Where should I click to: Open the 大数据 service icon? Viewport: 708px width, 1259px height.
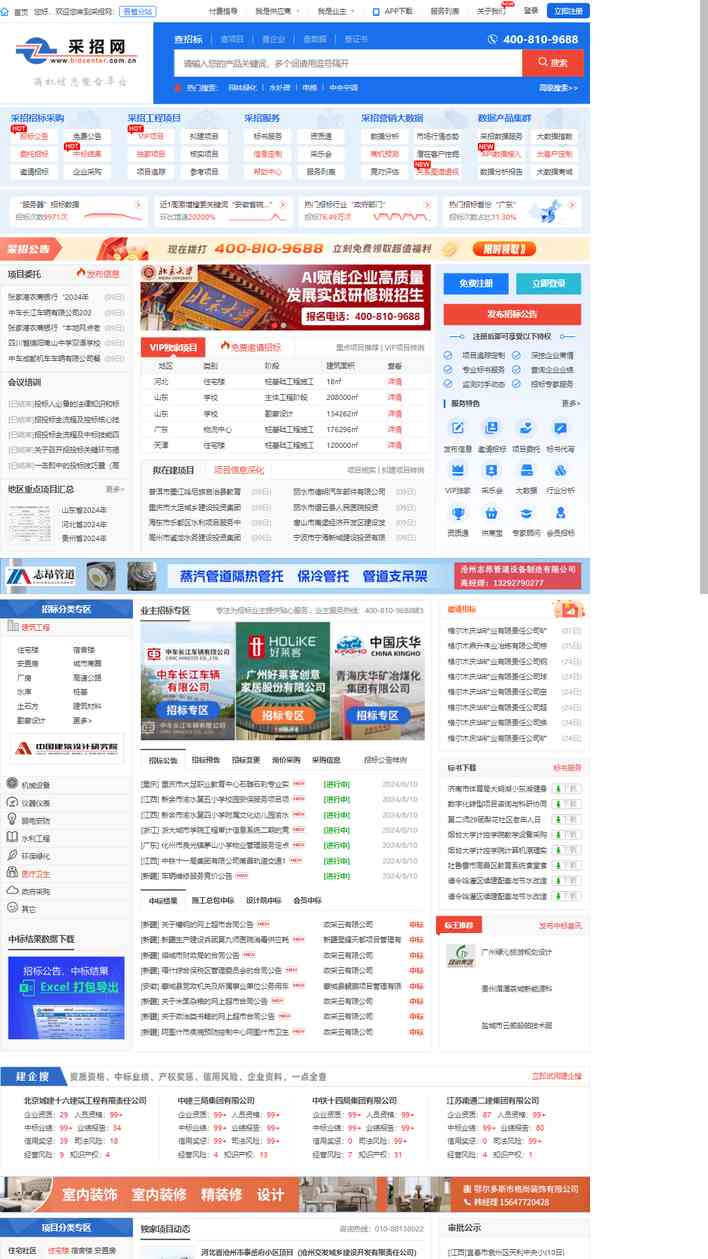526,470
